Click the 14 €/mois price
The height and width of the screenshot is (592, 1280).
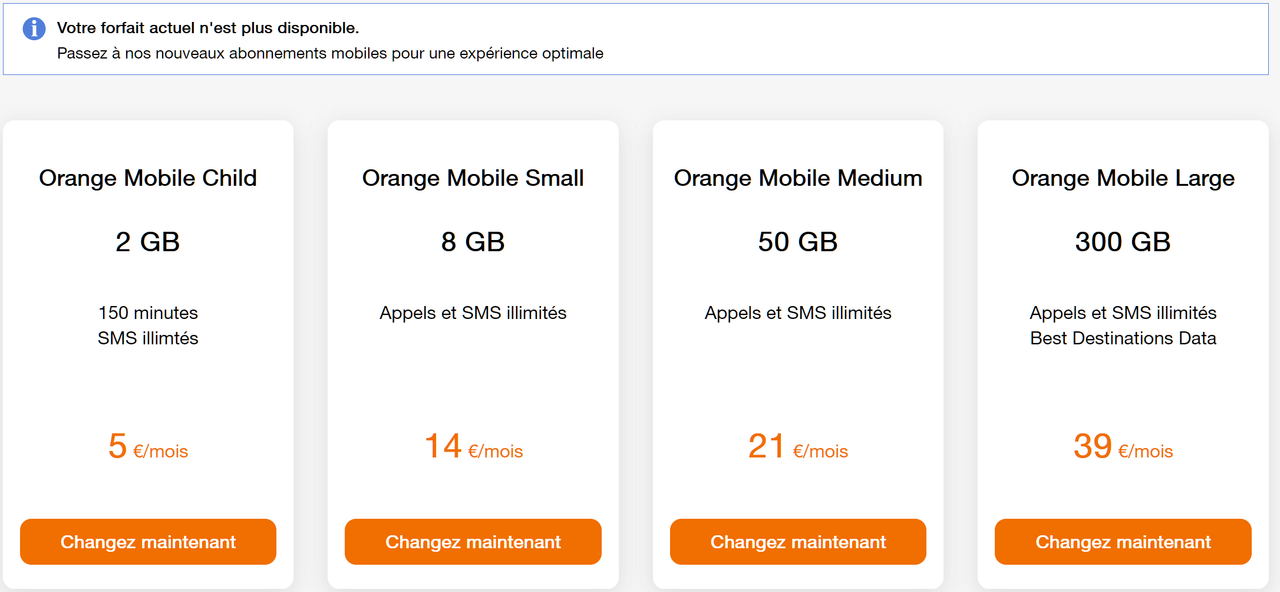tap(473, 447)
